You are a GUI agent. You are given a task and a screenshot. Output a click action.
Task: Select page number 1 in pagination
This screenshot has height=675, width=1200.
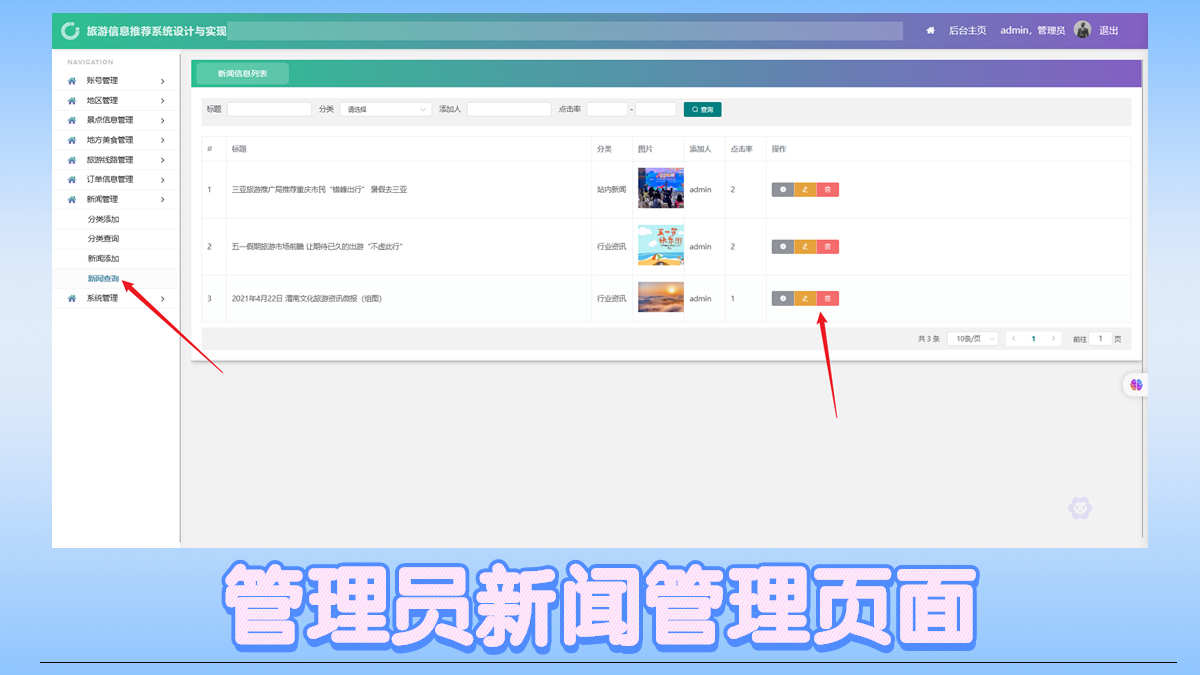1034,339
